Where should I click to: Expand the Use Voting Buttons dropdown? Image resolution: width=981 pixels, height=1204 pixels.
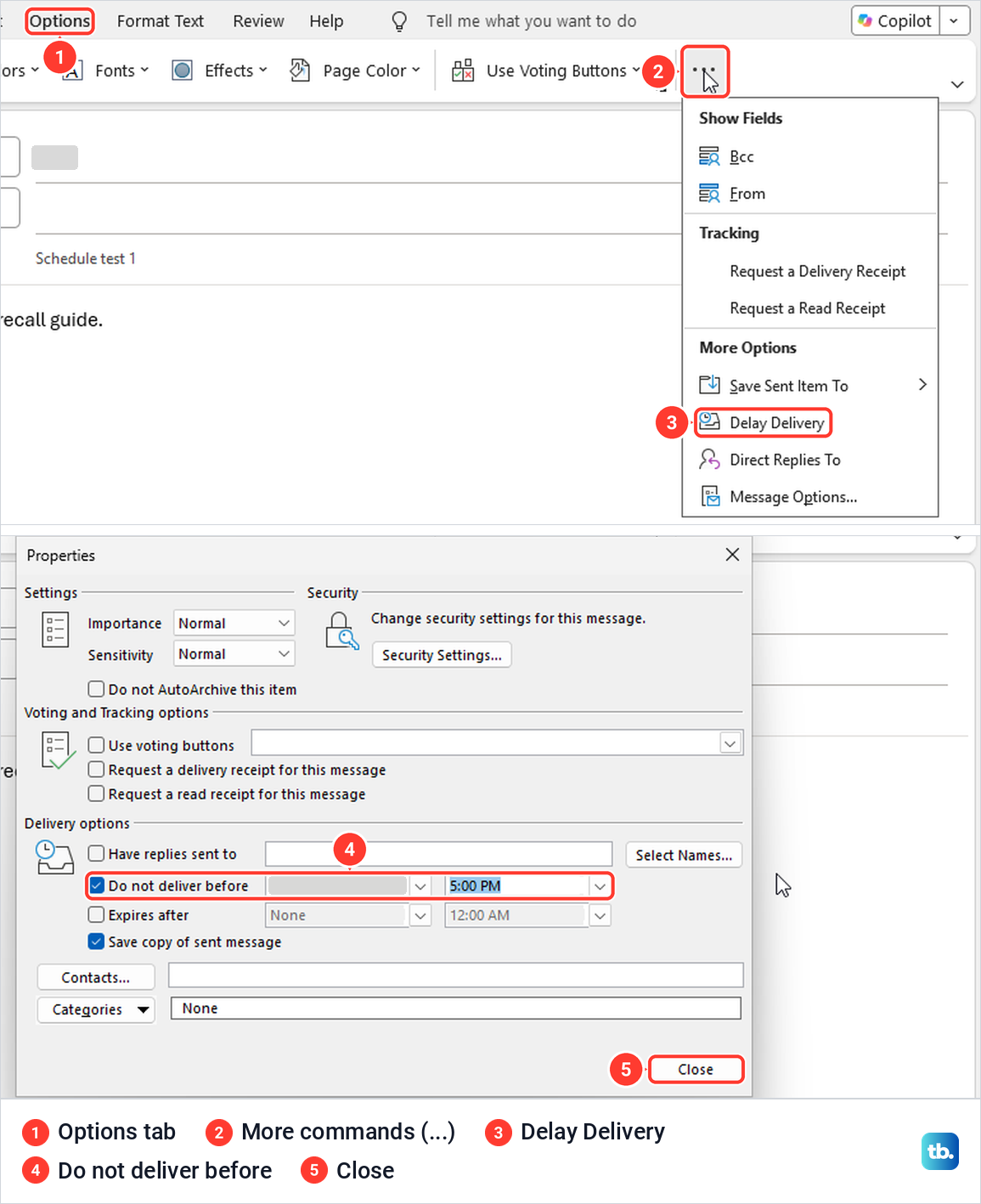(636, 70)
